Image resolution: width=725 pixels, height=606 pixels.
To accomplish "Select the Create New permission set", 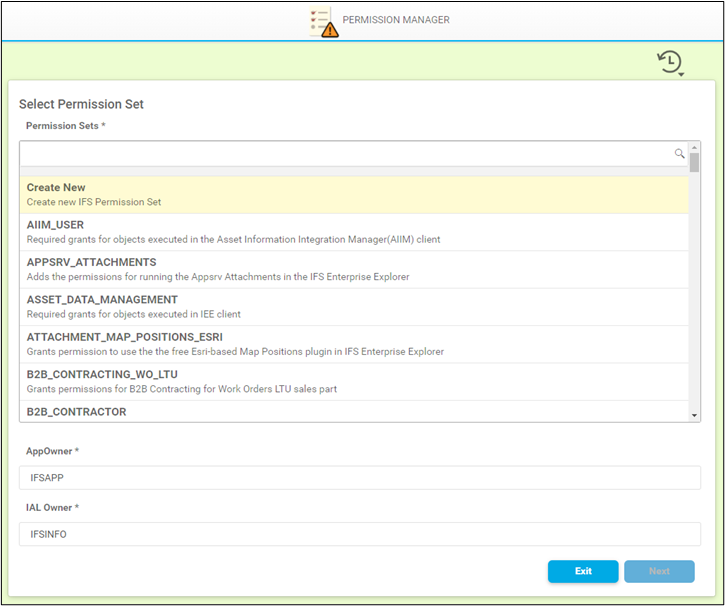I will [354, 195].
